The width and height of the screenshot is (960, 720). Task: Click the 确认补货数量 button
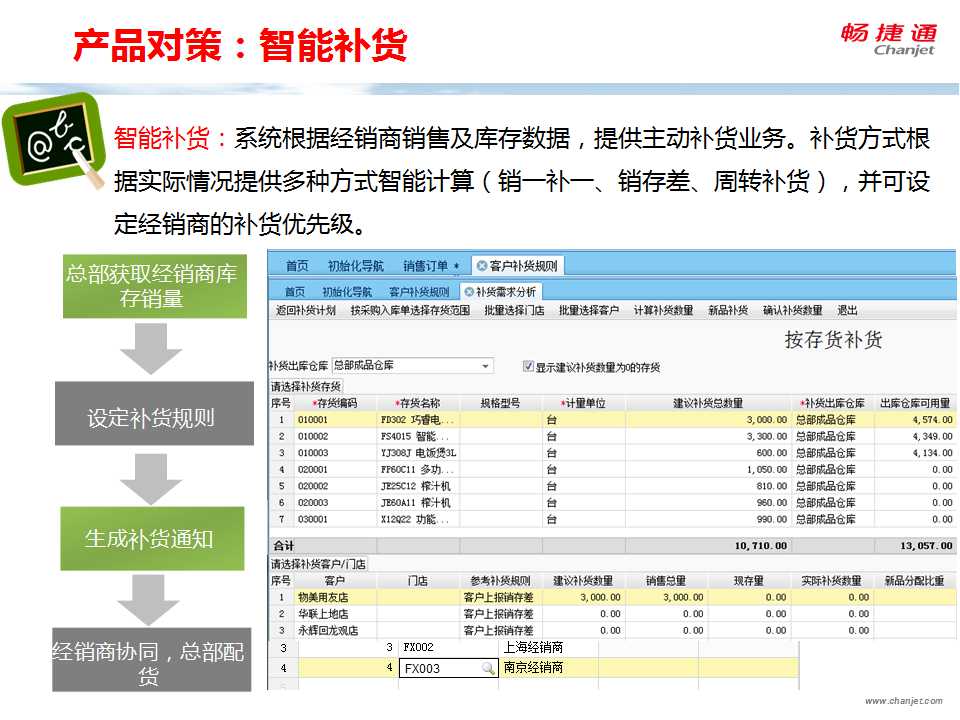pyautogui.click(x=793, y=311)
